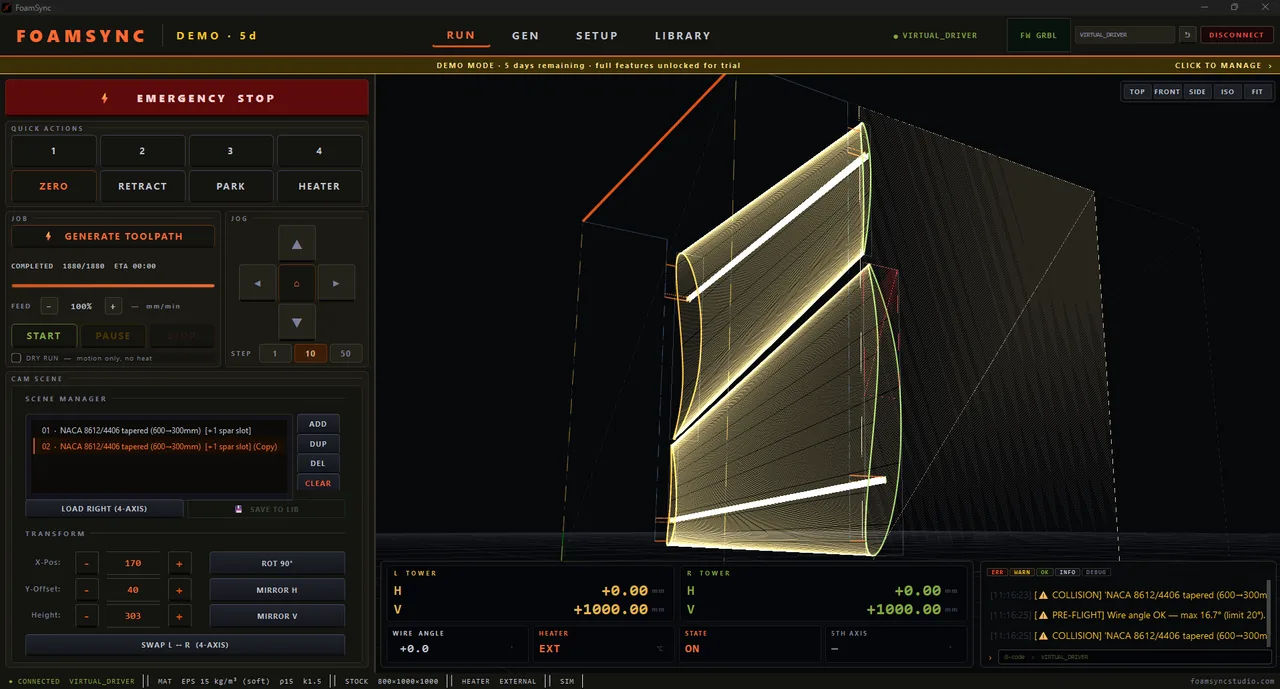
Task: Jog right with the right arrow
Action: point(336,283)
